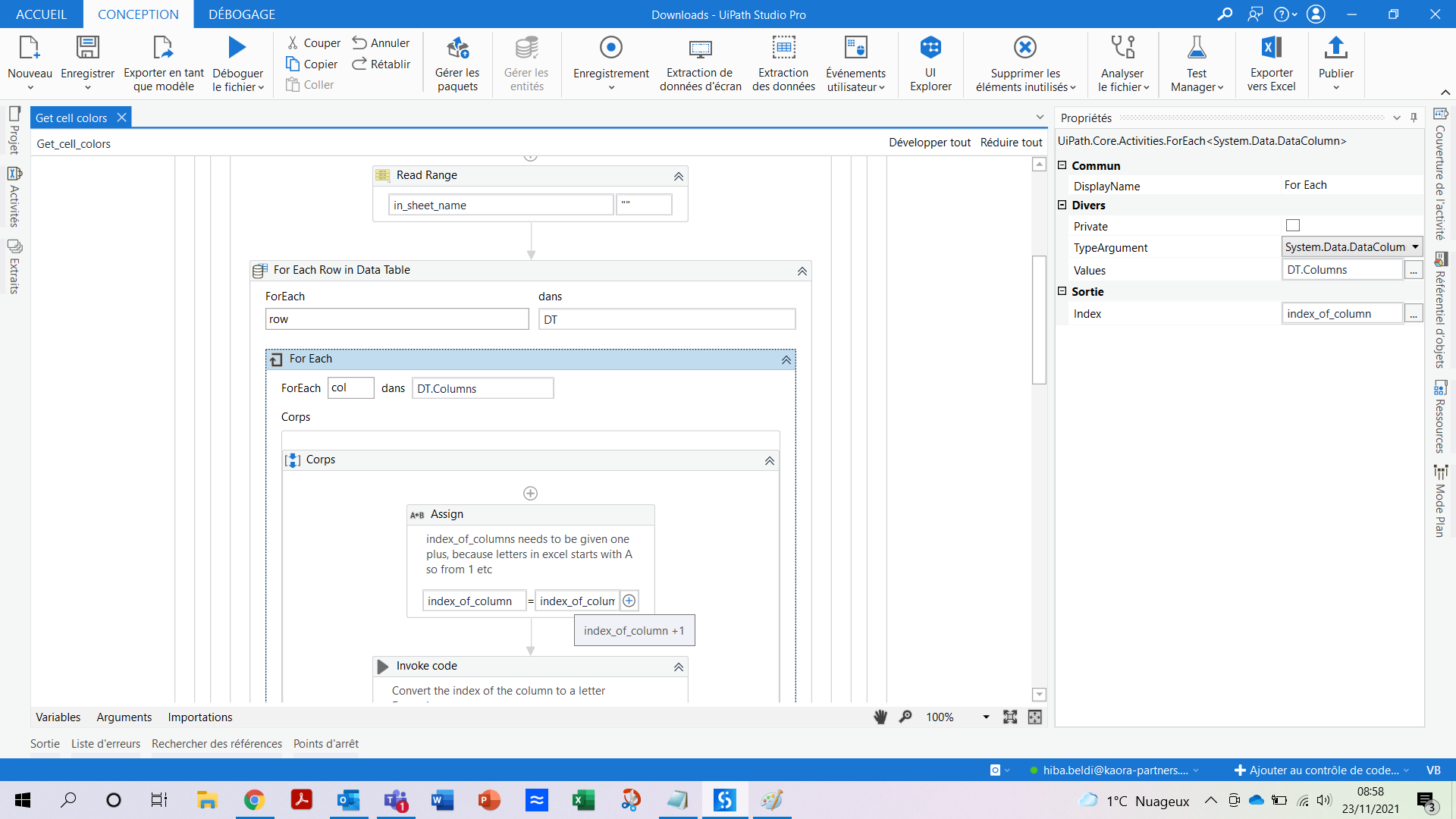Click the DT.Columns field in For Each
Image resolution: width=1456 pixels, height=819 pixels.
[x=483, y=388]
